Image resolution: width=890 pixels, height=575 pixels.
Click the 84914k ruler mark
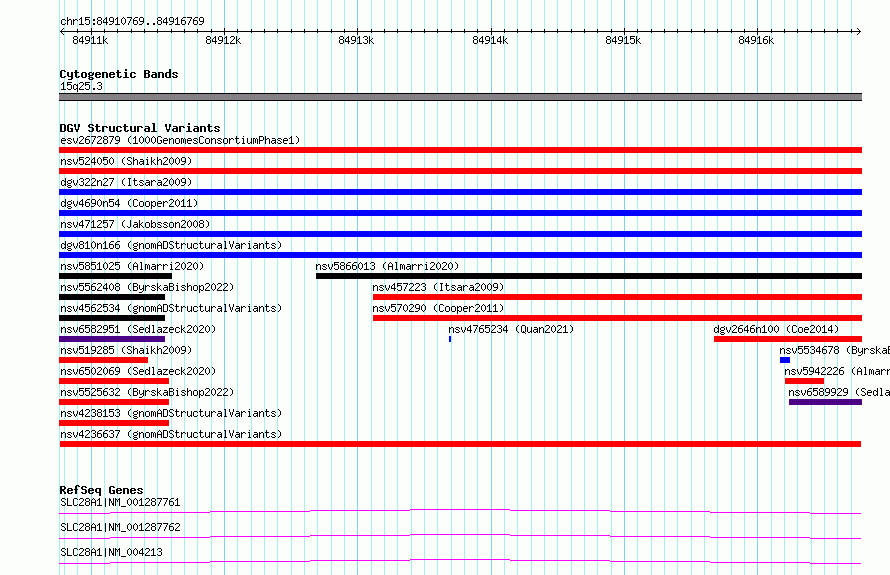coord(490,40)
